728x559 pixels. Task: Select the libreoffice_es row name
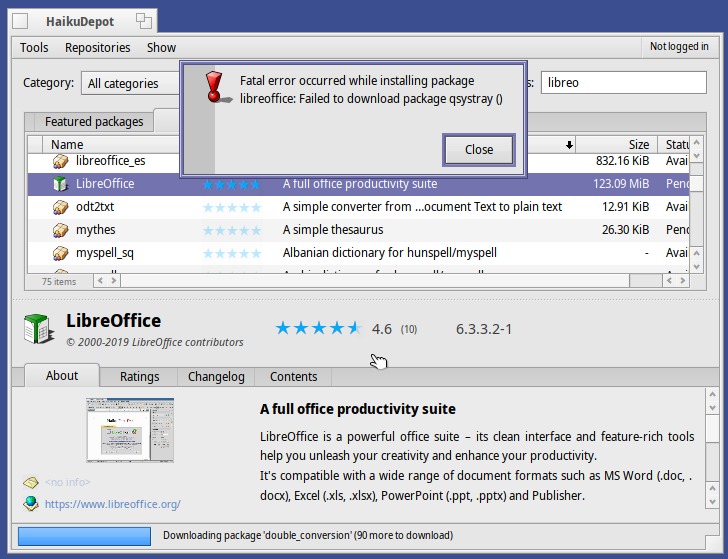(x=110, y=161)
